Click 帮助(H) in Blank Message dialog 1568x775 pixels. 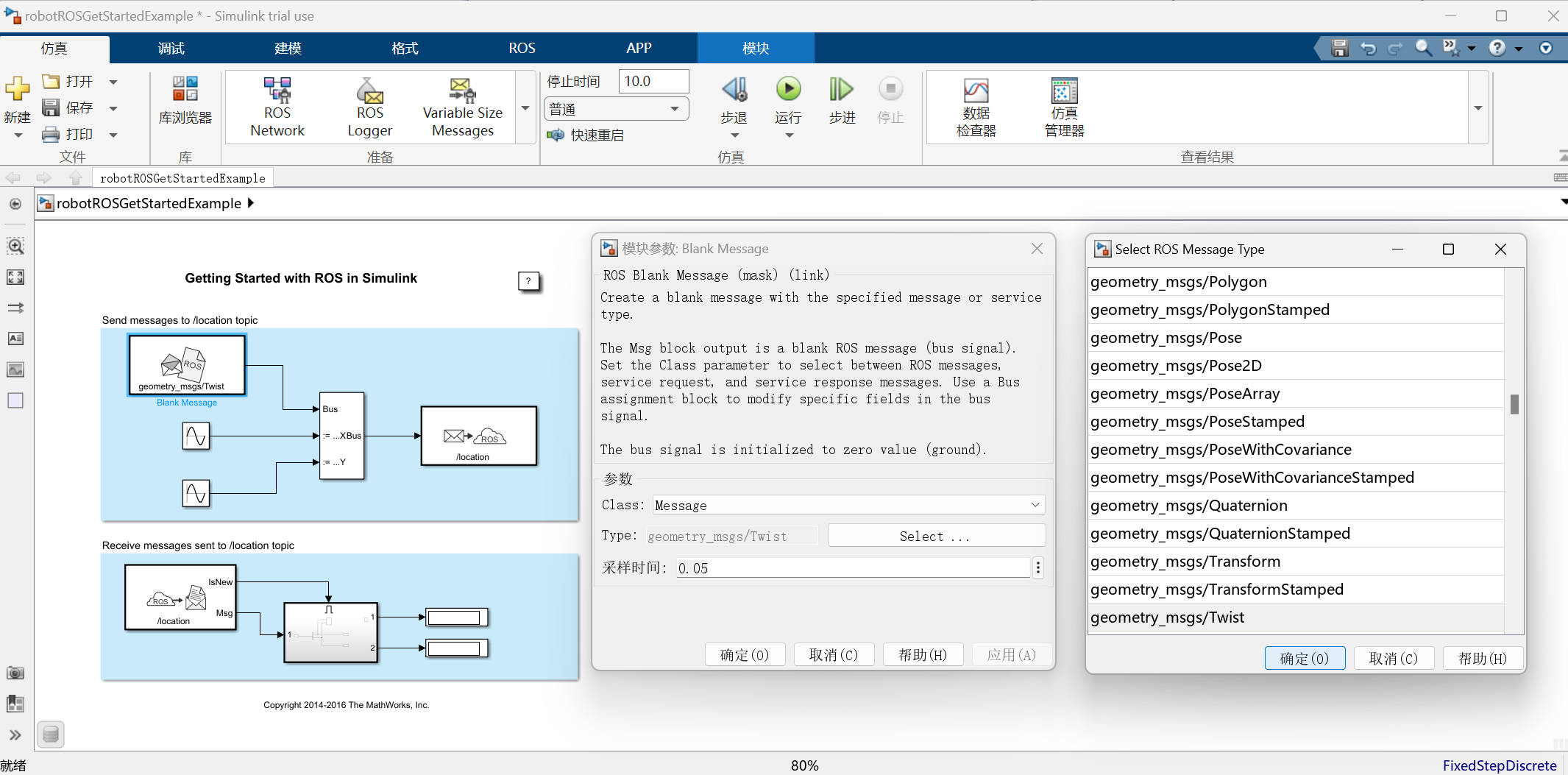pos(923,654)
